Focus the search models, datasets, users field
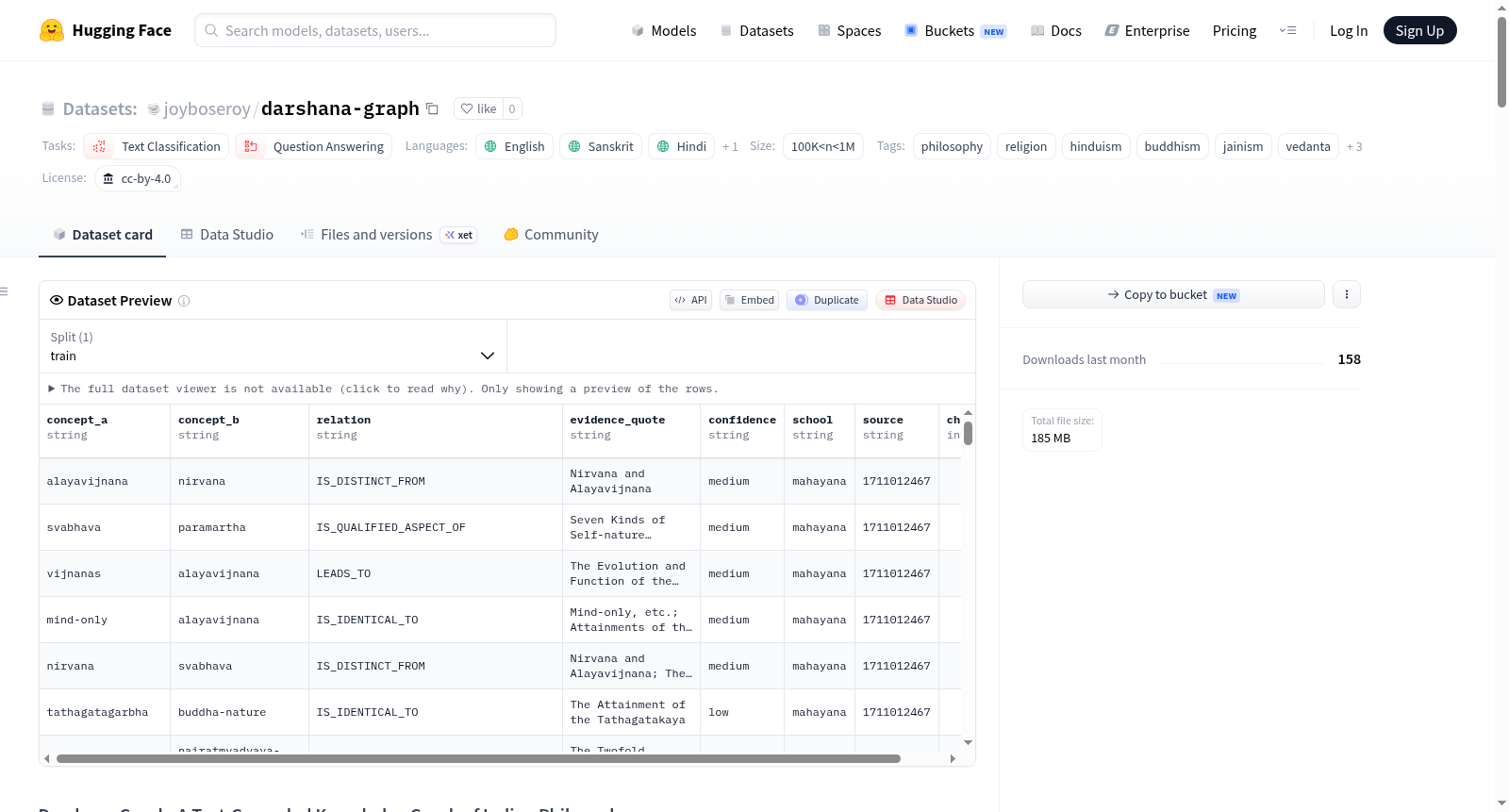 coord(375,30)
